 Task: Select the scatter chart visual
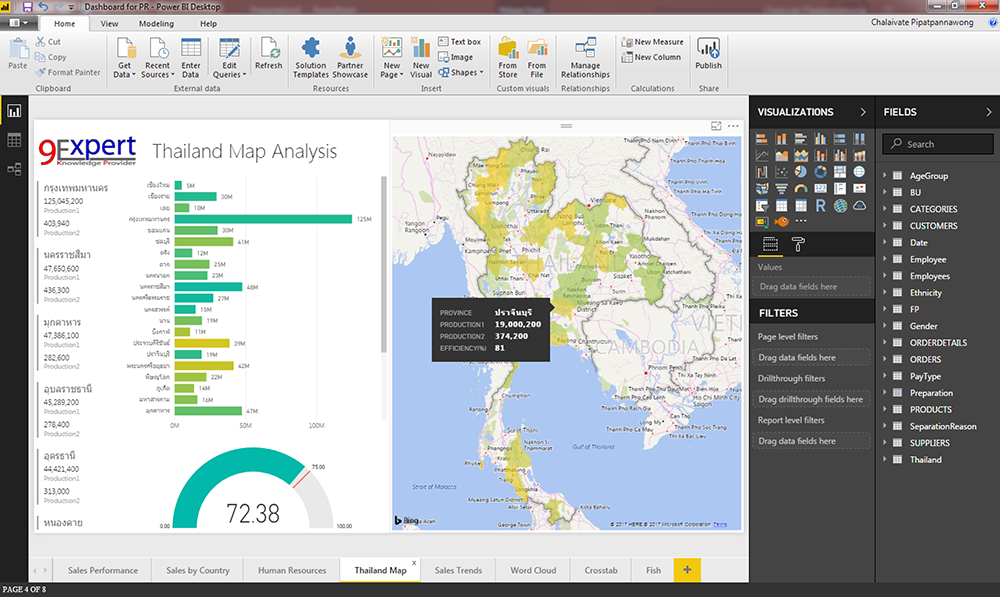coord(781,172)
